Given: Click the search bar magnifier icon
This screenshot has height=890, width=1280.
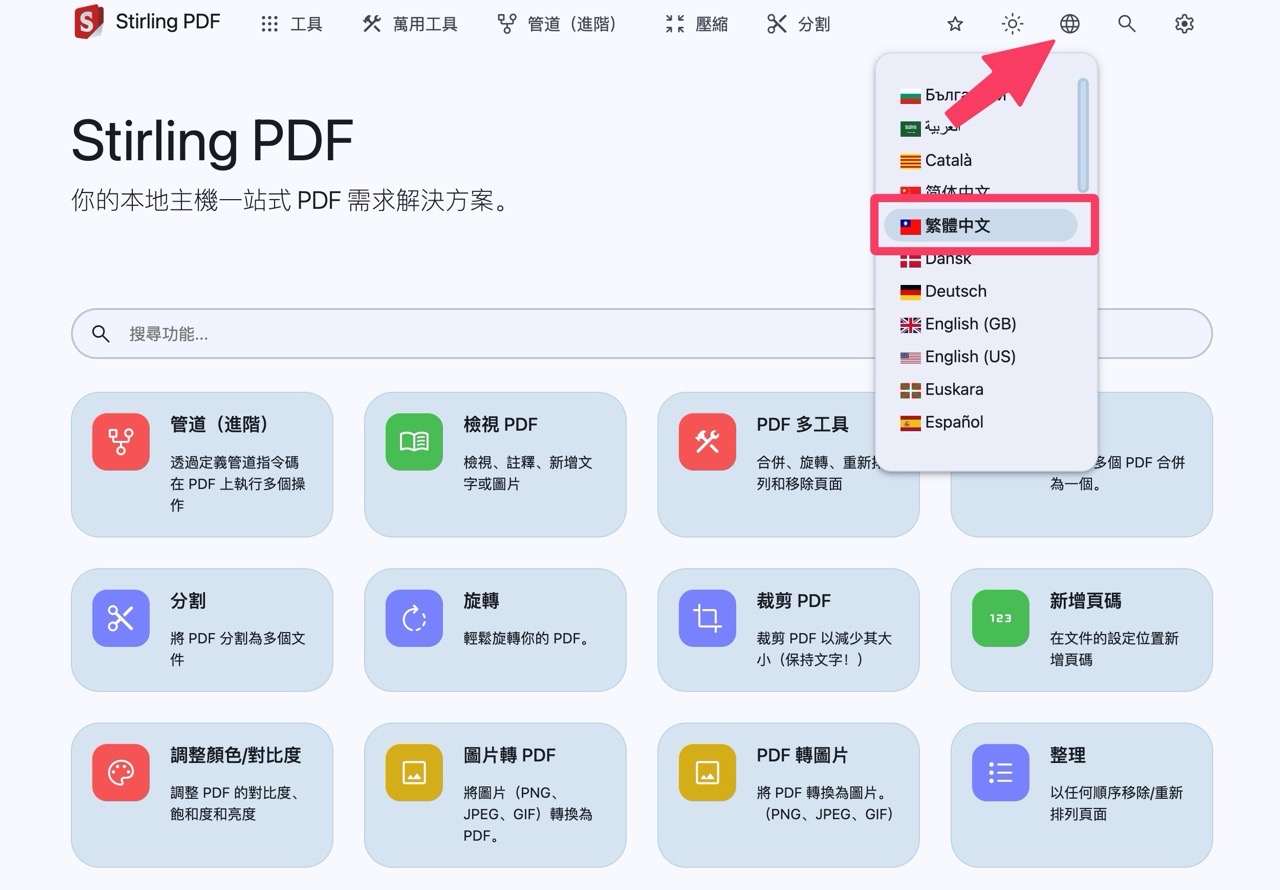Looking at the screenshot, I should tap(101, 334).
